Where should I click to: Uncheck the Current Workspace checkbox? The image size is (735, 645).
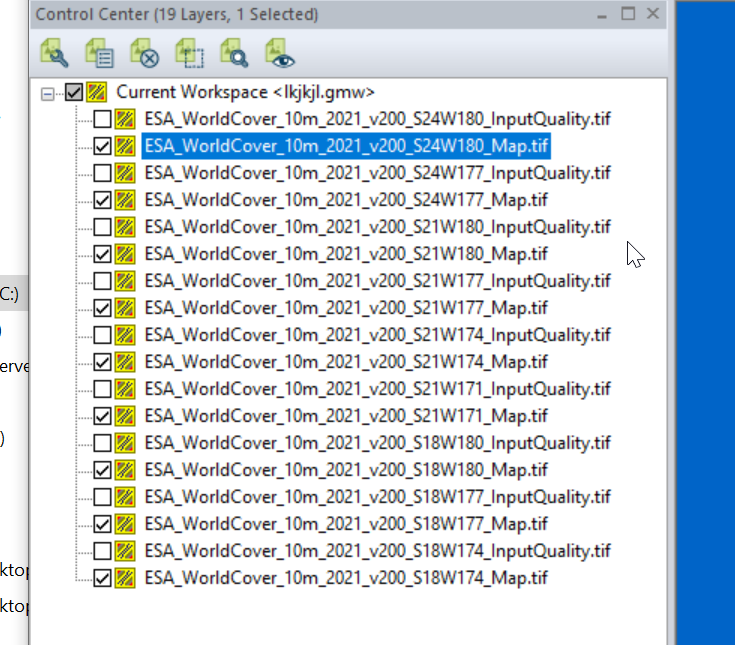click(x=74, y=92)
